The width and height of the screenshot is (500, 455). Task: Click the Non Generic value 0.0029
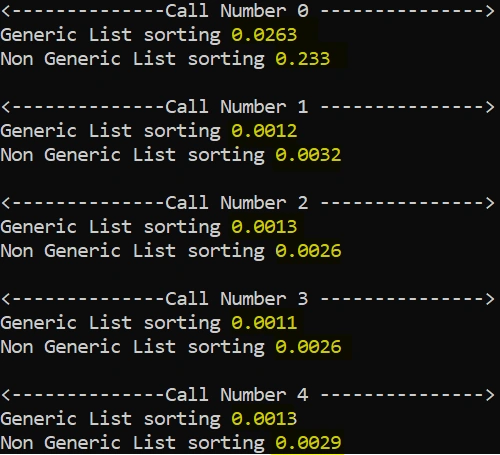[x=308, y=443]
